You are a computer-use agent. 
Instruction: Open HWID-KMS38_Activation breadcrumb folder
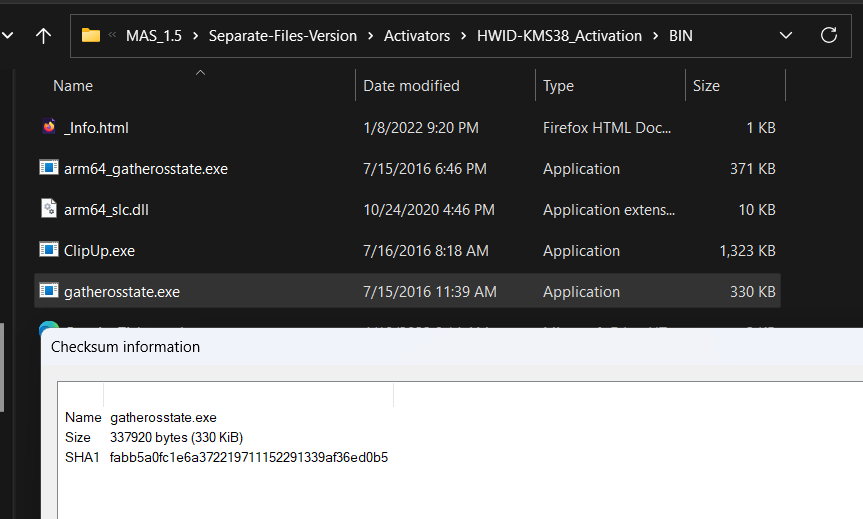[560, 35]
